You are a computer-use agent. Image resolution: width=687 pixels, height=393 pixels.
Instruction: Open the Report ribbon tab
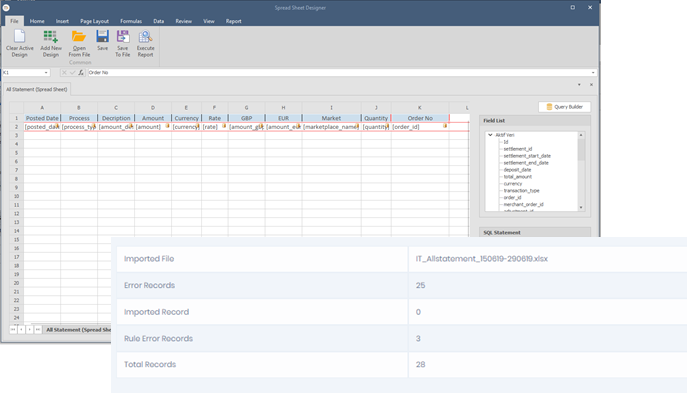point(234,21)
